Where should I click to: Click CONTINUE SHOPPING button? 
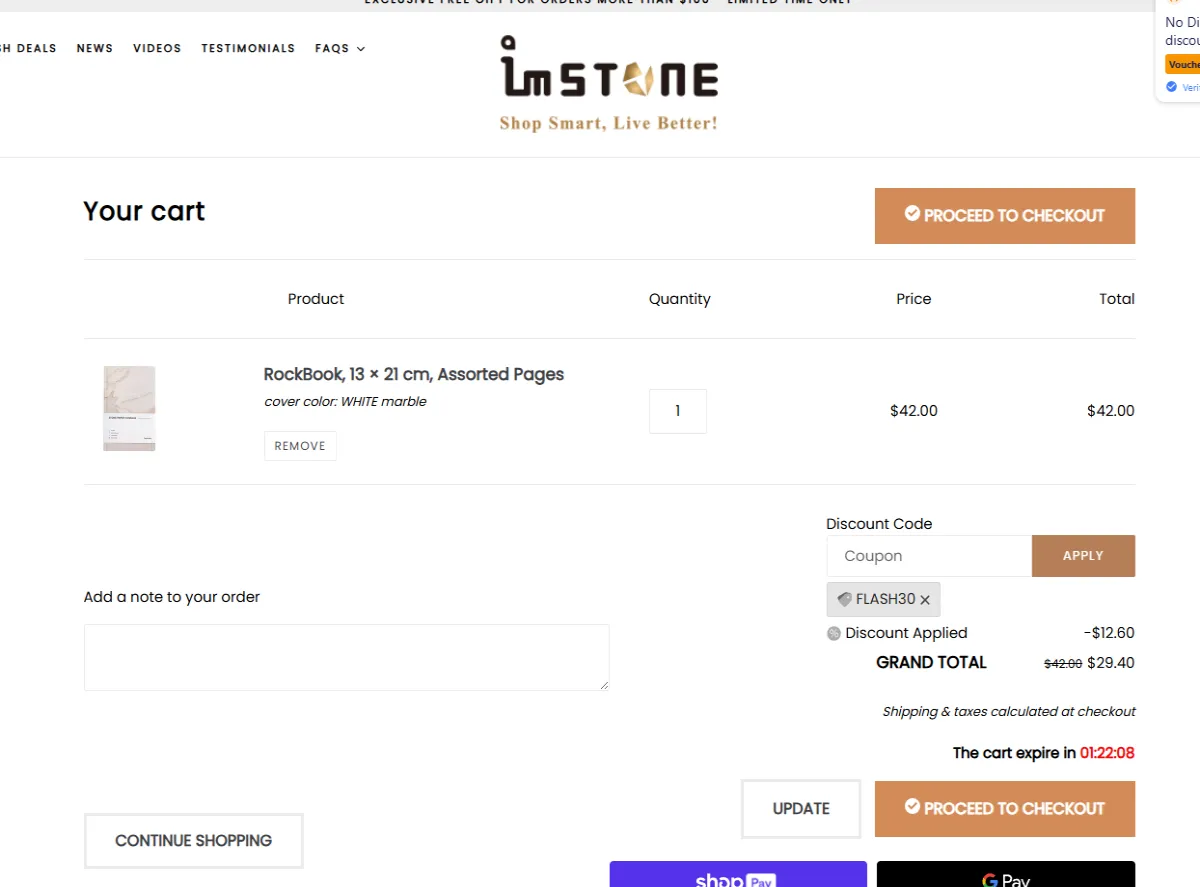(194, 841)
